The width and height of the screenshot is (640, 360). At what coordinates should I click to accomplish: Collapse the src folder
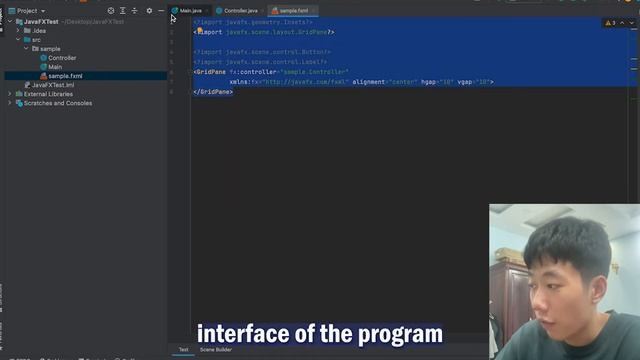click(18, 40)
